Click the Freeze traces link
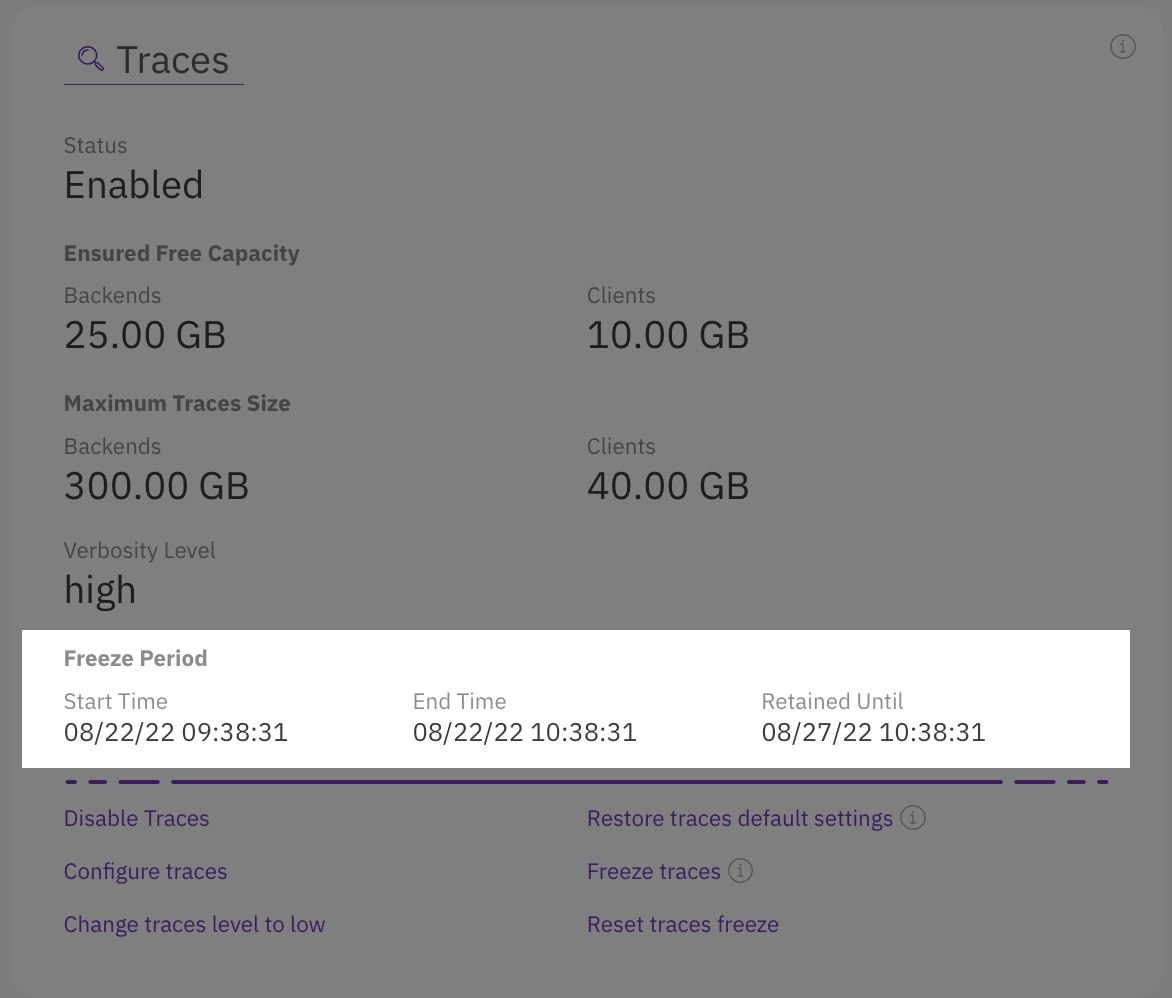The image size is (1172, 998). click(x=653, y=872)
